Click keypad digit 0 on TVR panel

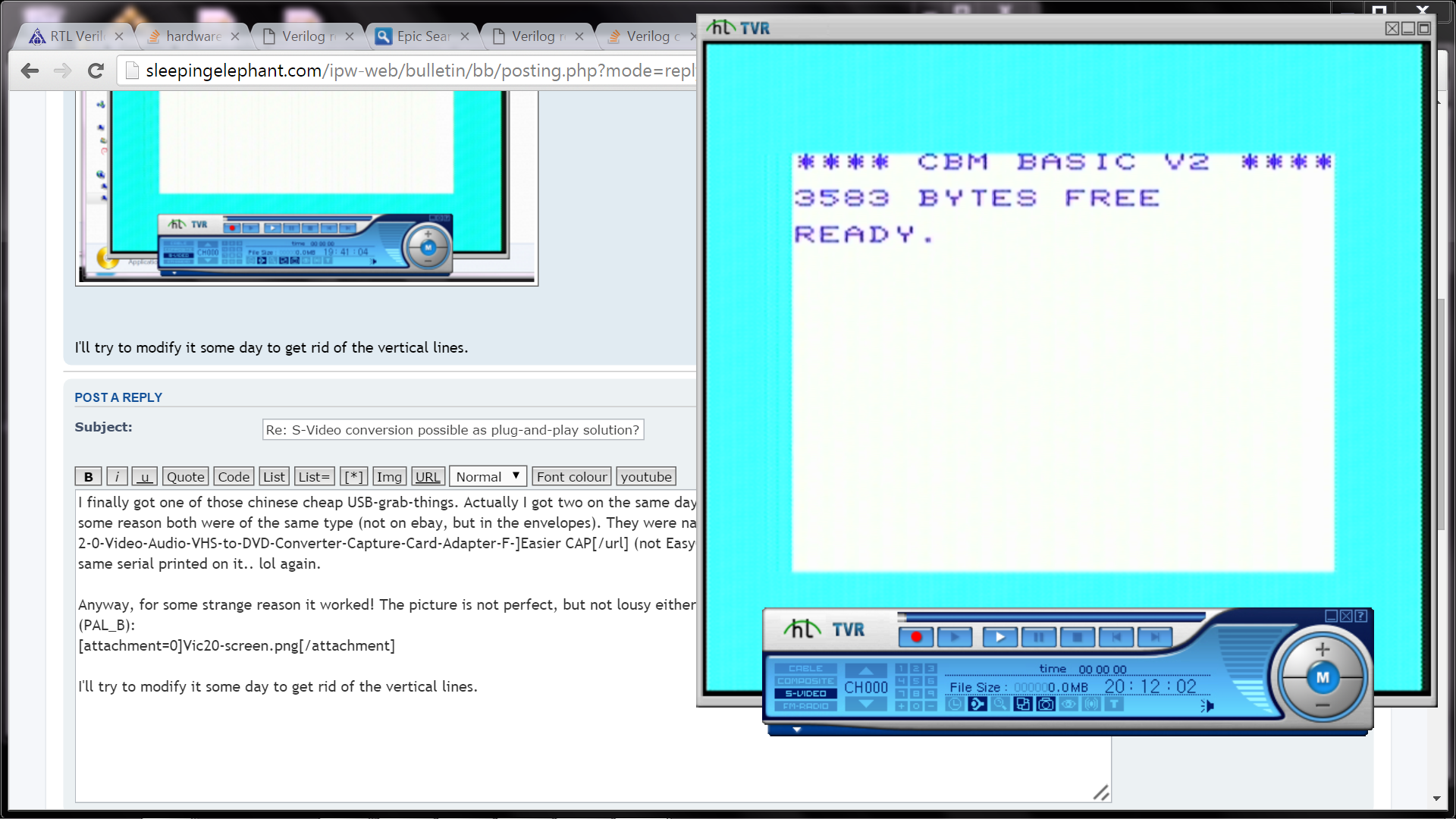coord(916,706)
